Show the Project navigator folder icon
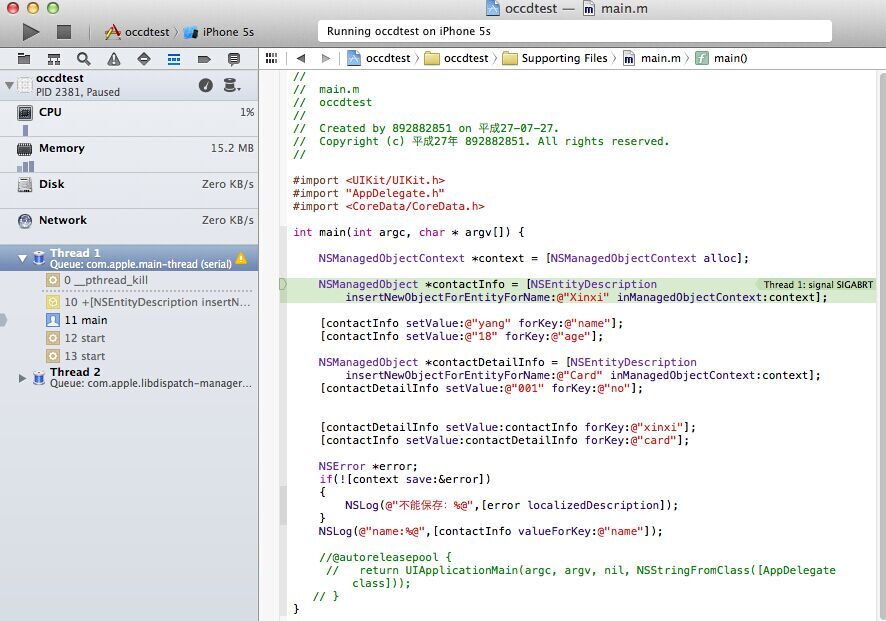The image size is (886, 621). coord(24,59)
